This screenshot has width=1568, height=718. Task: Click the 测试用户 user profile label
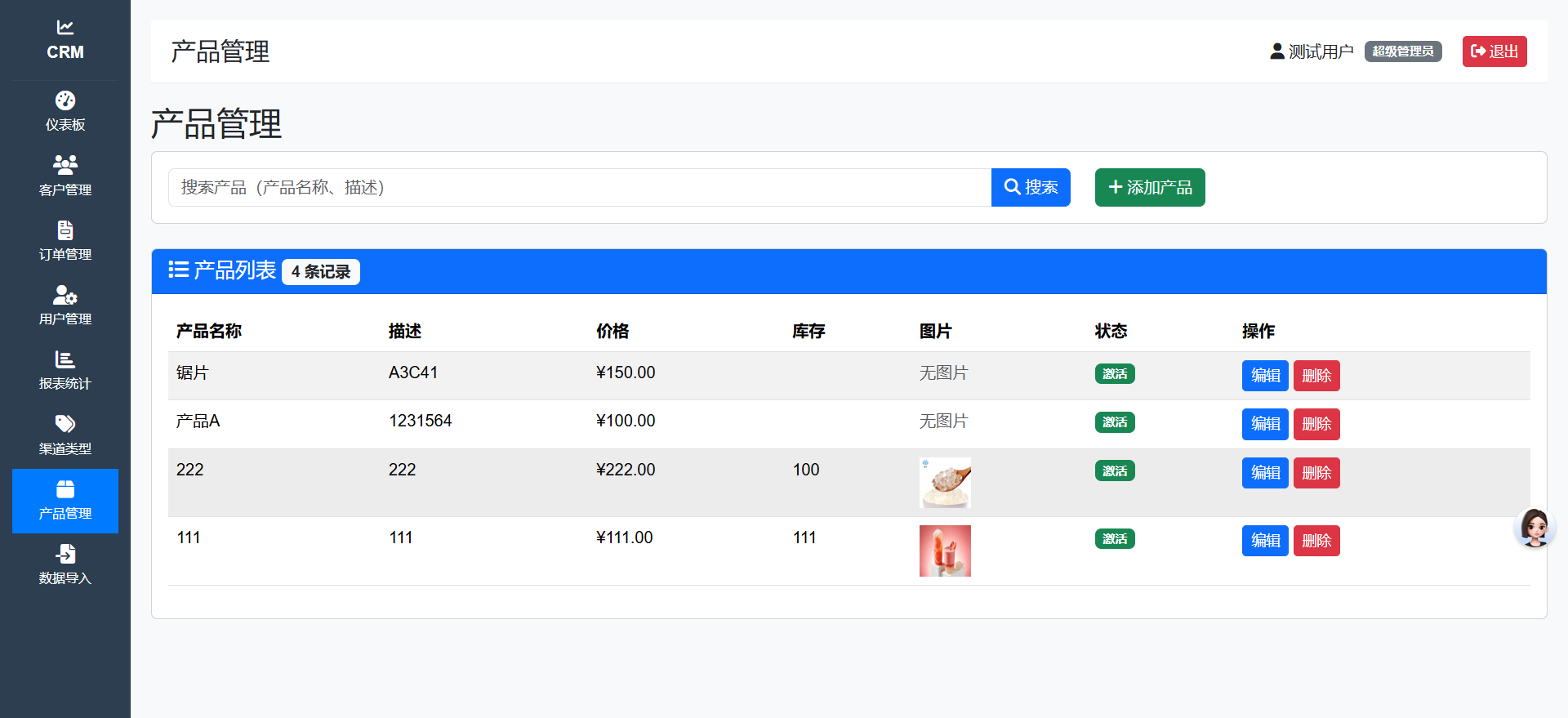click(x=1312, y=51)
